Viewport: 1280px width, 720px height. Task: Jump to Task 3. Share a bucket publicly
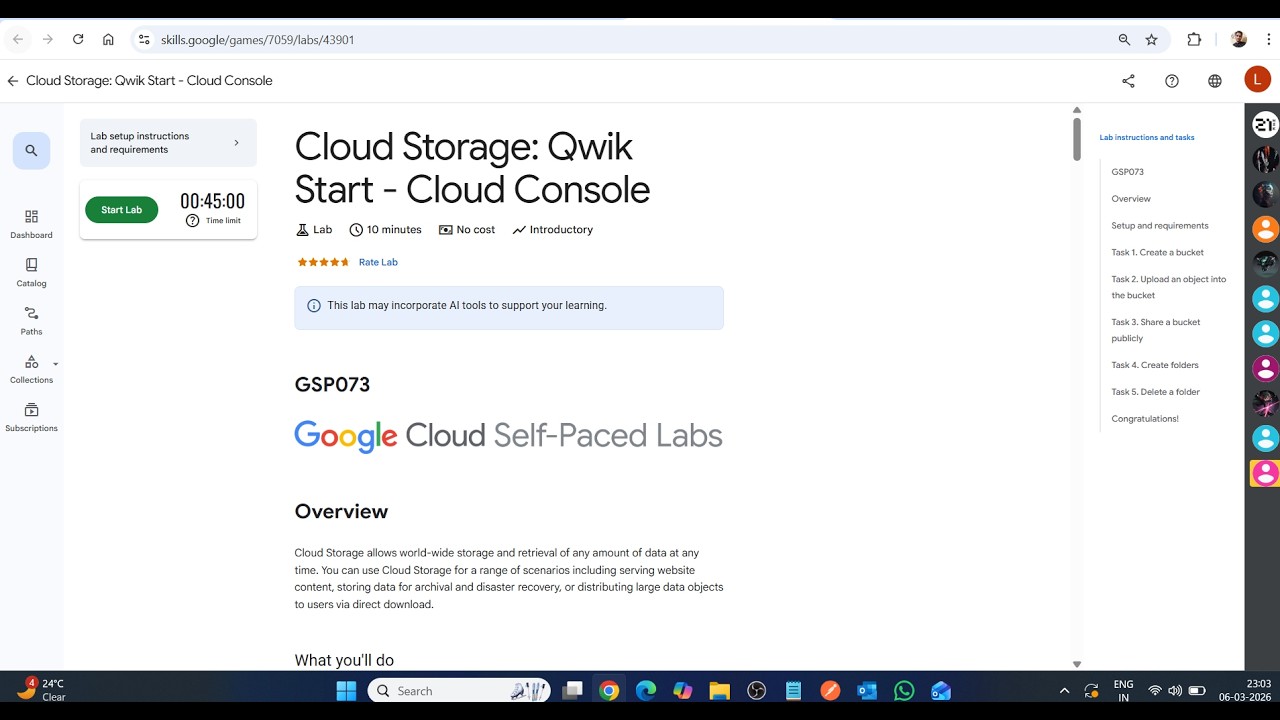tap(1155, 330)
